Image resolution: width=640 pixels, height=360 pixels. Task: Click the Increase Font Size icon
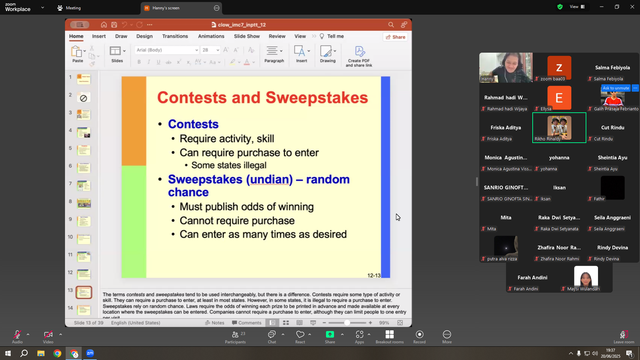[x=226, y=50]
